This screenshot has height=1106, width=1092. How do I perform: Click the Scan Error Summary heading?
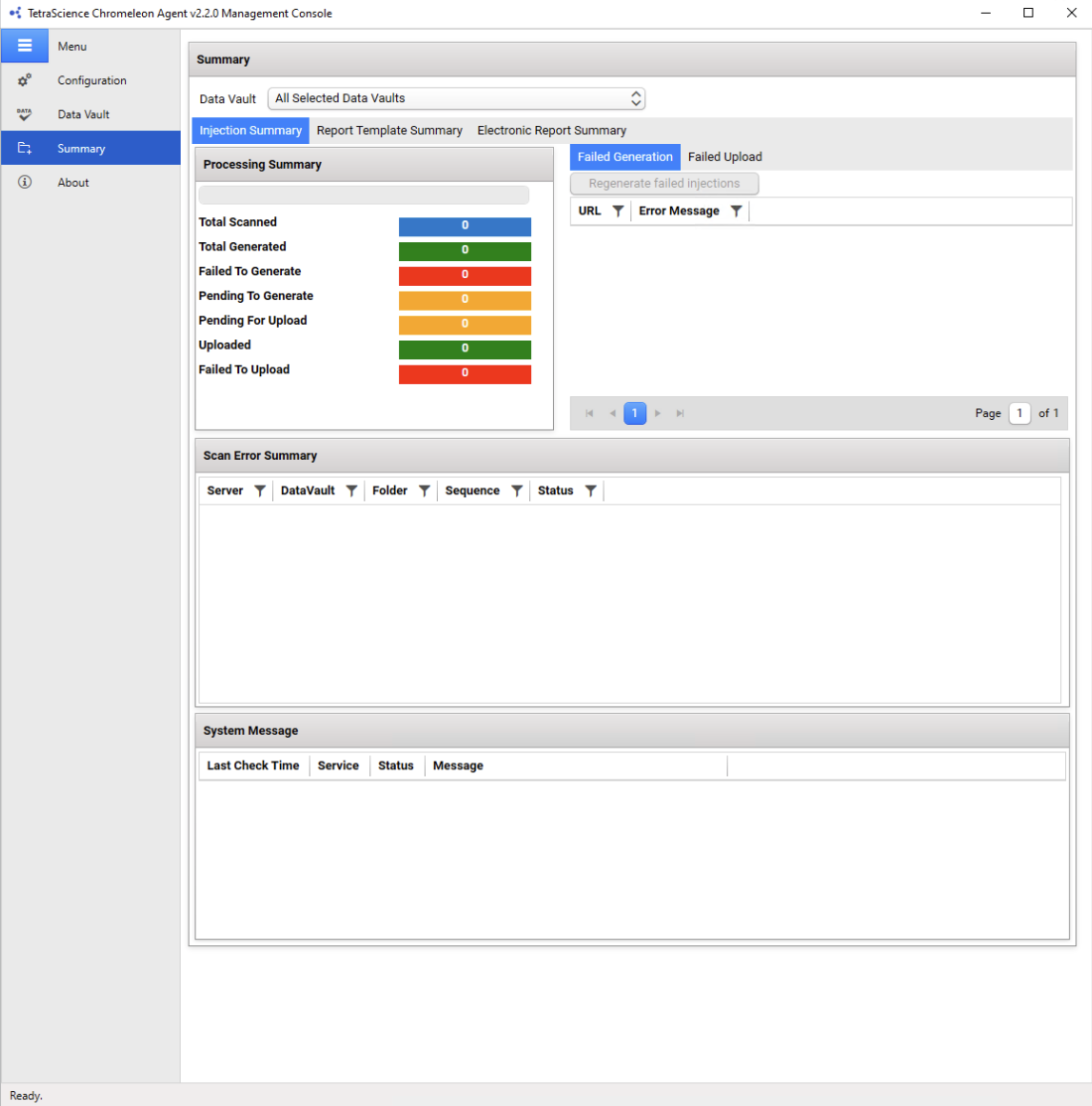tap(260, 456)
